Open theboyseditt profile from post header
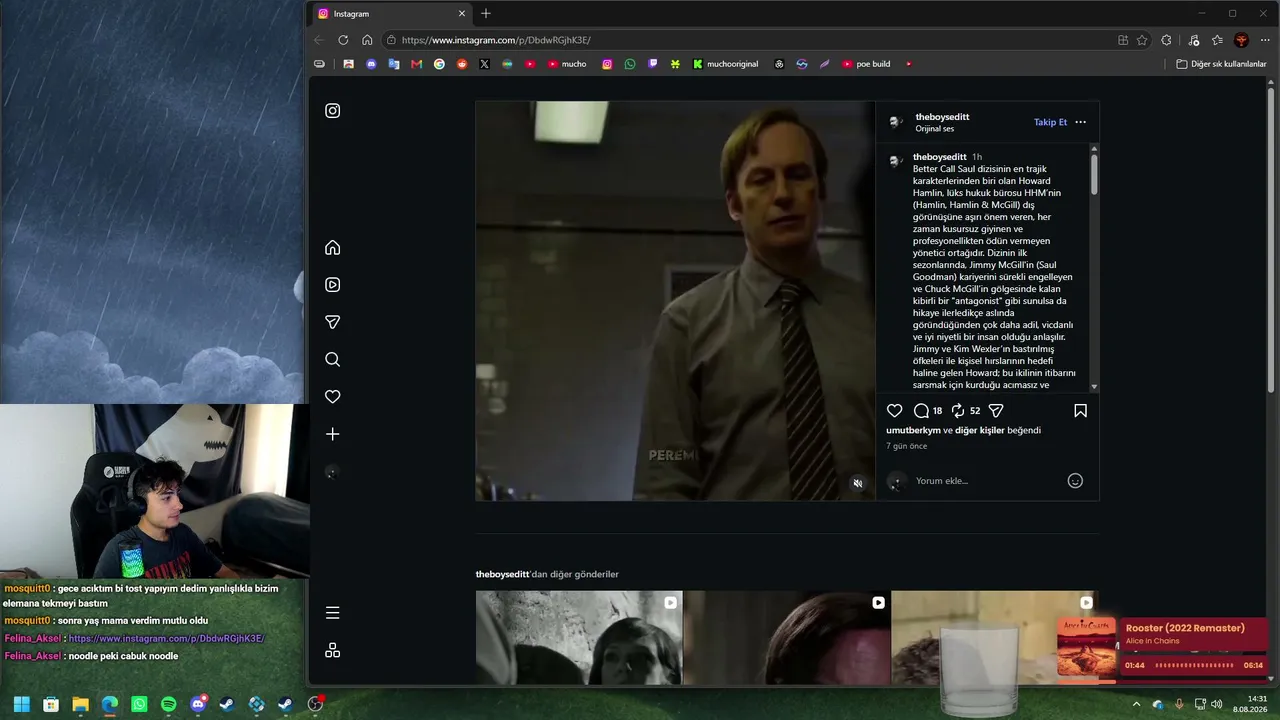This screenshot has height=720, width=1280. tap(942, 117)
